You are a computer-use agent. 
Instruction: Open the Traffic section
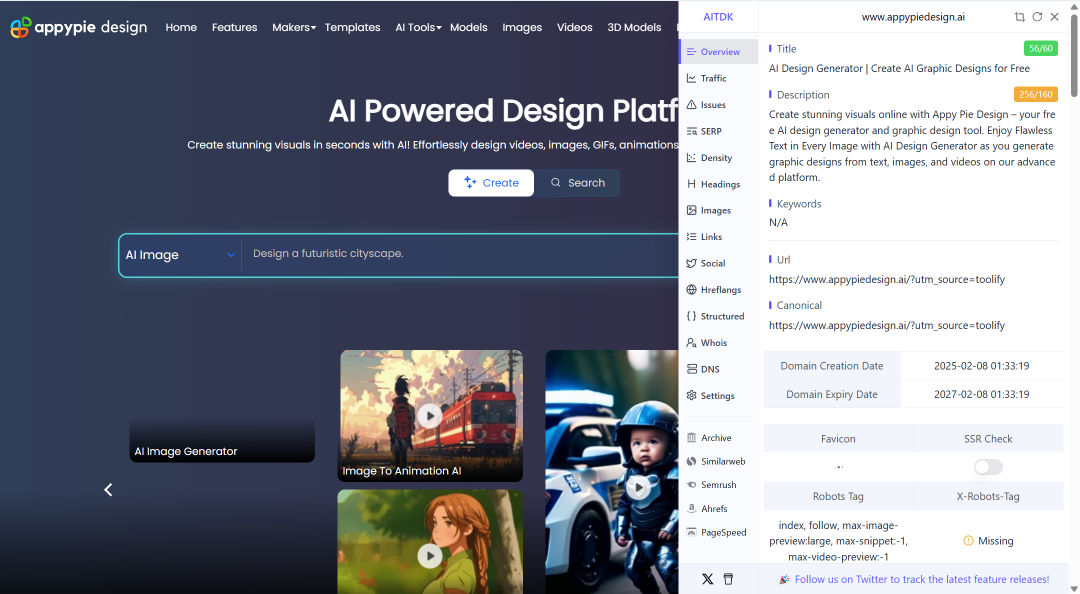[x=718, y=79]
